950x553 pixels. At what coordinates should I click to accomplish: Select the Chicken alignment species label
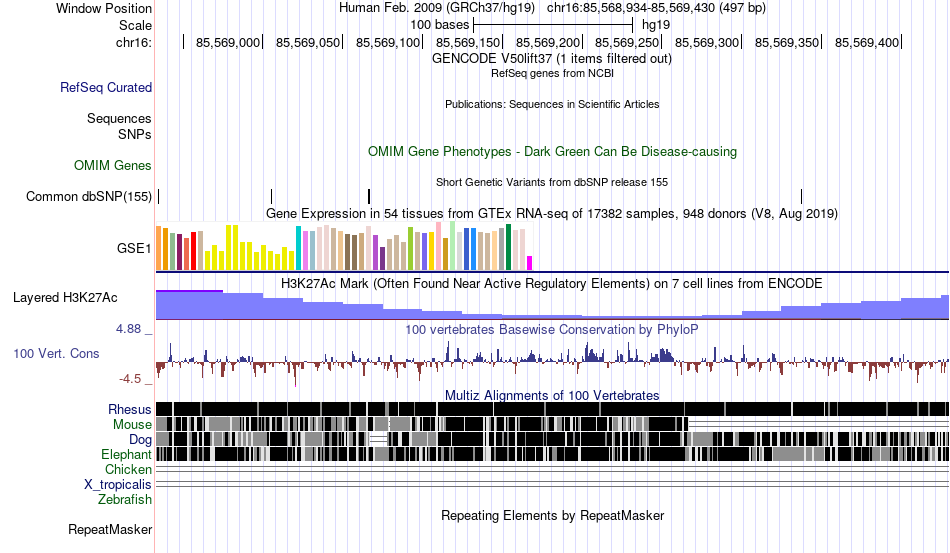point(128,469)
